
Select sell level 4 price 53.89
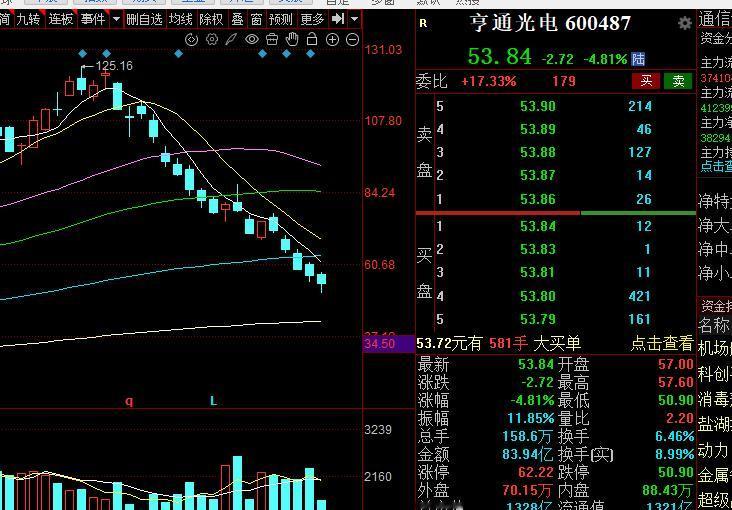click(x=538, y=129)
